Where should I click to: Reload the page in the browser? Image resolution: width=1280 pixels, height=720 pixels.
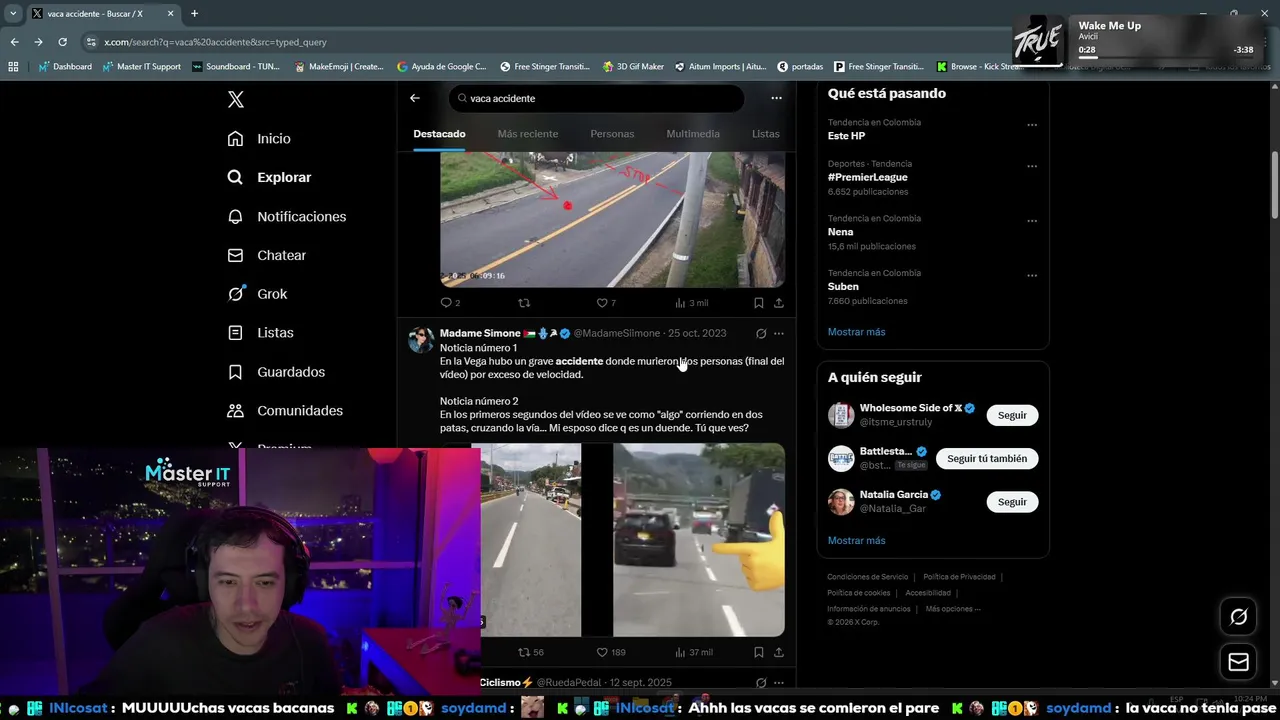tap(62, 42)
